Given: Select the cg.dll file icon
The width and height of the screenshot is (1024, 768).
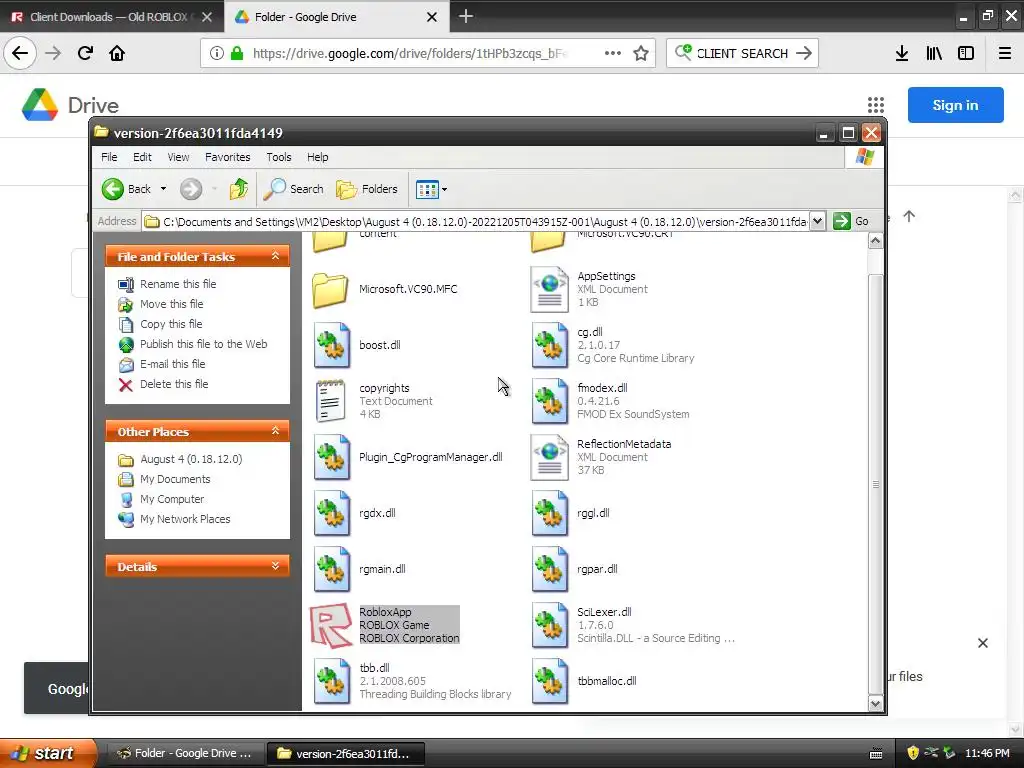Looking at the screenshot, I should click(x=550, y=345).
